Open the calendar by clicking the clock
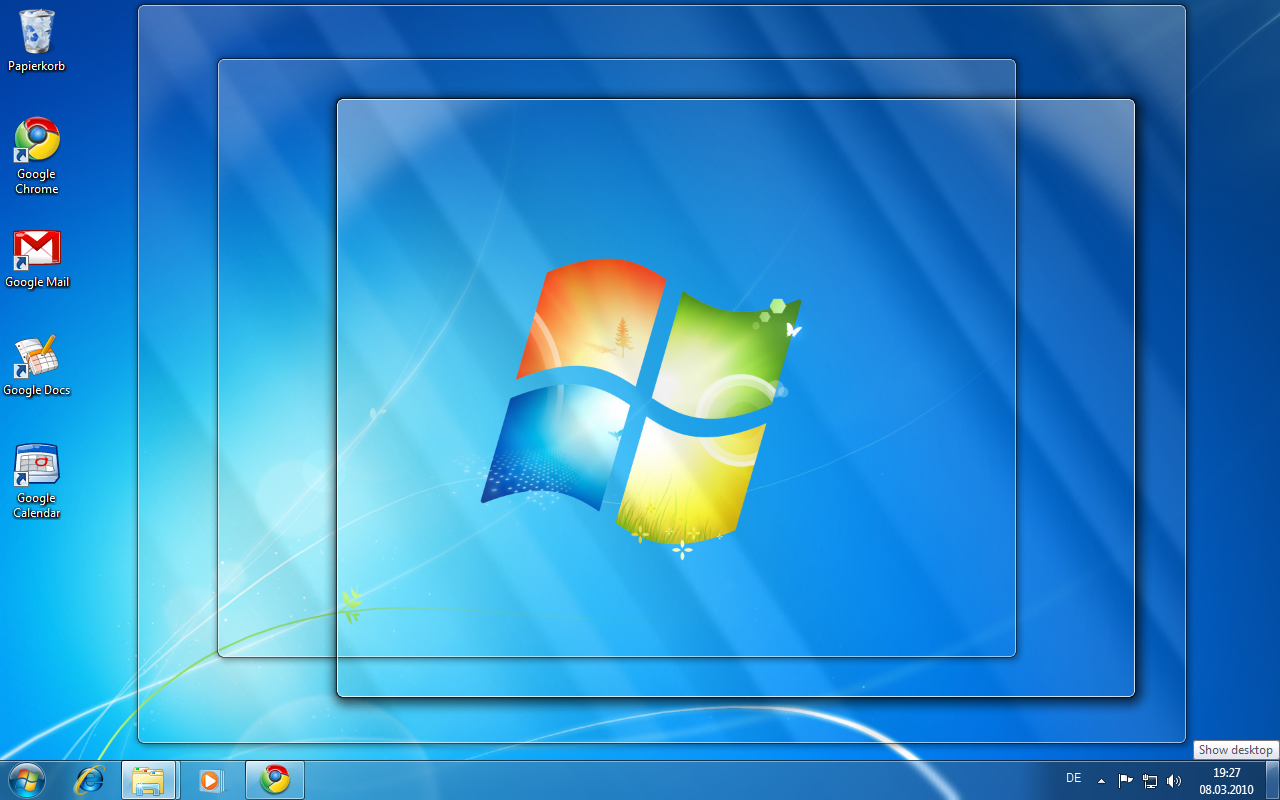 [x=1225, y=779]
